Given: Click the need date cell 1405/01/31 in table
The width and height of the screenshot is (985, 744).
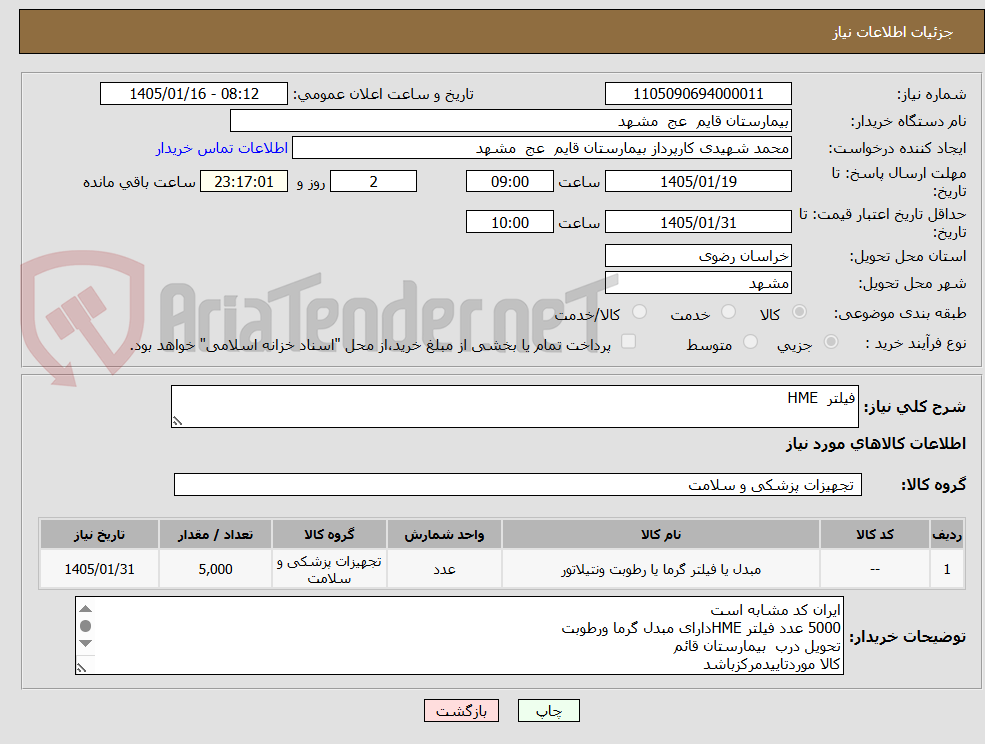Looking at the screenshot, I should pyautogui.click(x=99, y=569).
